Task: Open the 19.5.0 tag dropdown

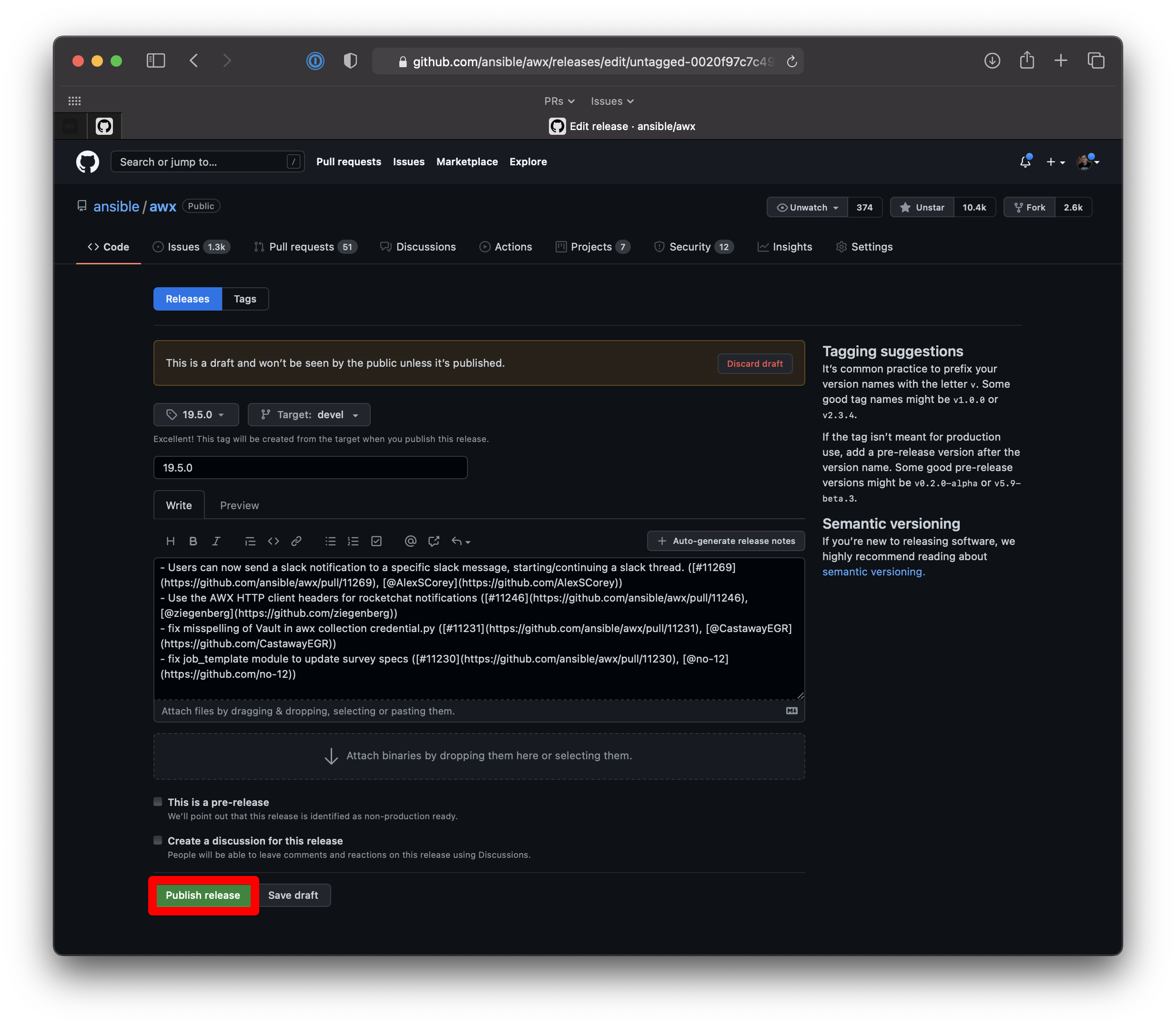Action: [x=196, y=414]
